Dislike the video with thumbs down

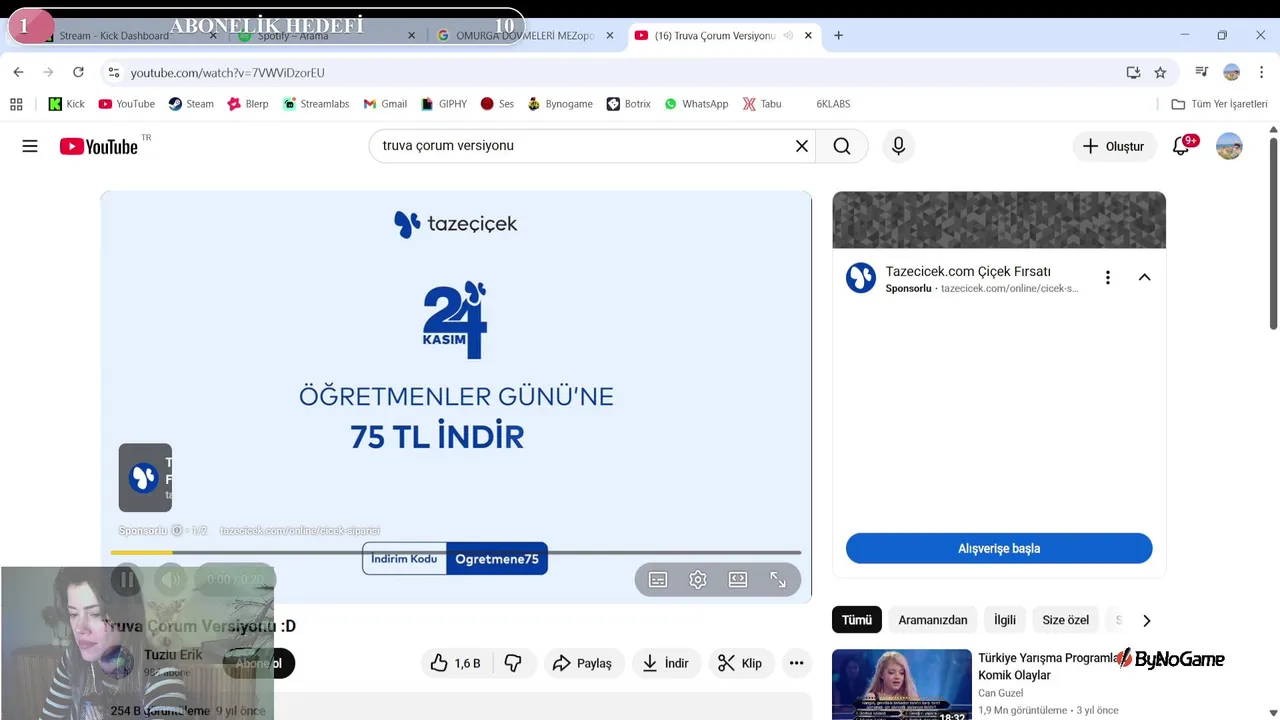point(514,663)
